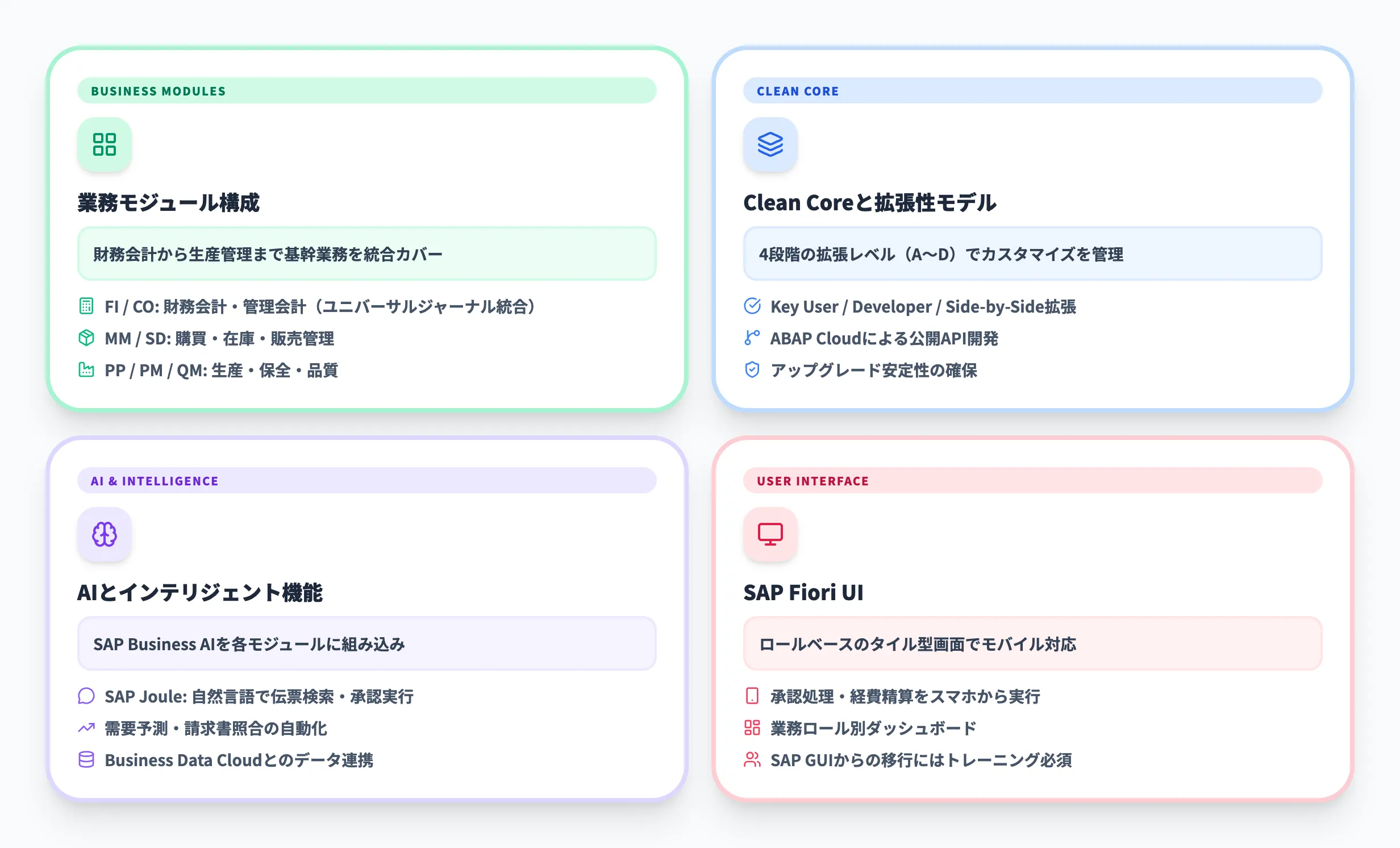1400x848 pixels.
Task: Click the factory icon beside PP / PM / QM
Action: [86, 370]
